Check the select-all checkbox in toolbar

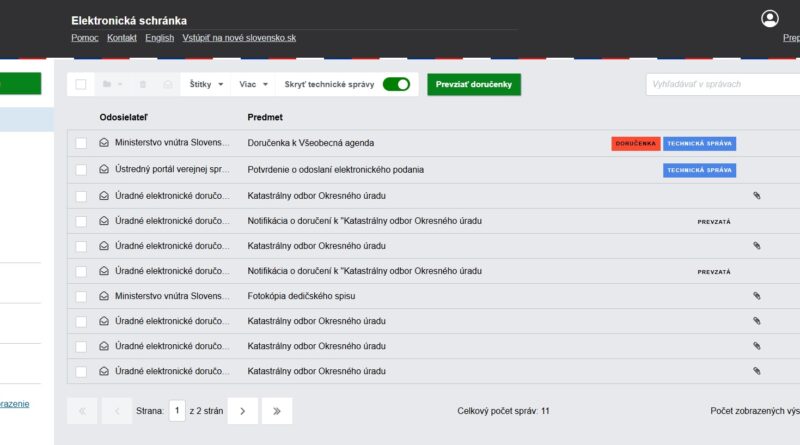pos(81,85)
